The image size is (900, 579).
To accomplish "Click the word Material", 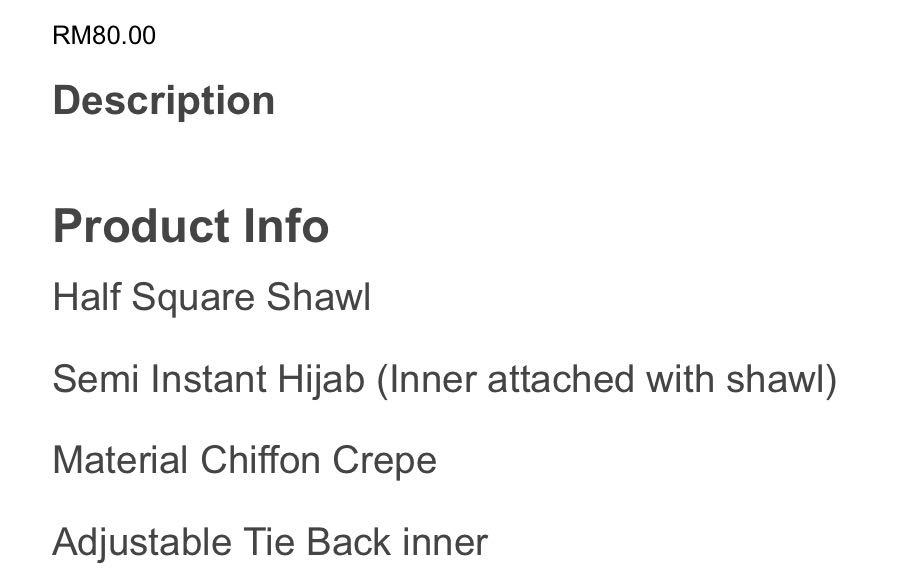I will [120, 461].
